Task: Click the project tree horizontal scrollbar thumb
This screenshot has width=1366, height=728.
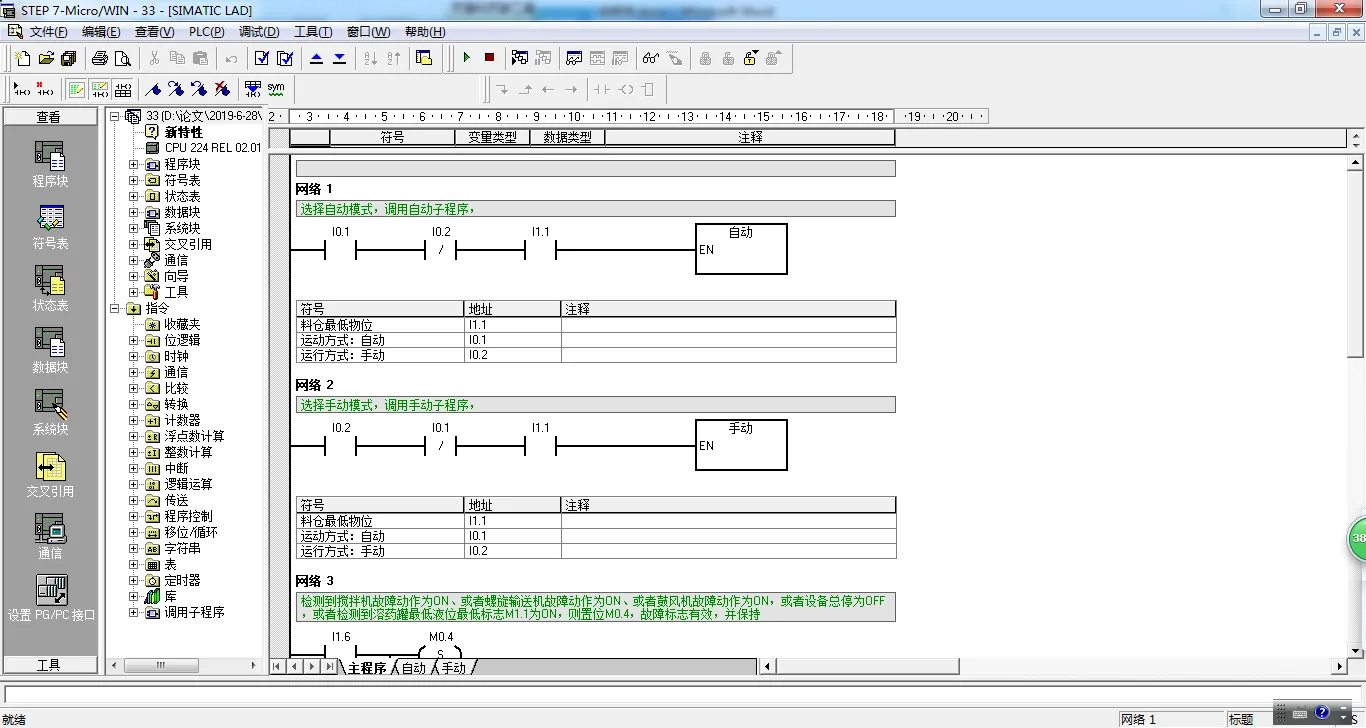Action: coord(161,665)
